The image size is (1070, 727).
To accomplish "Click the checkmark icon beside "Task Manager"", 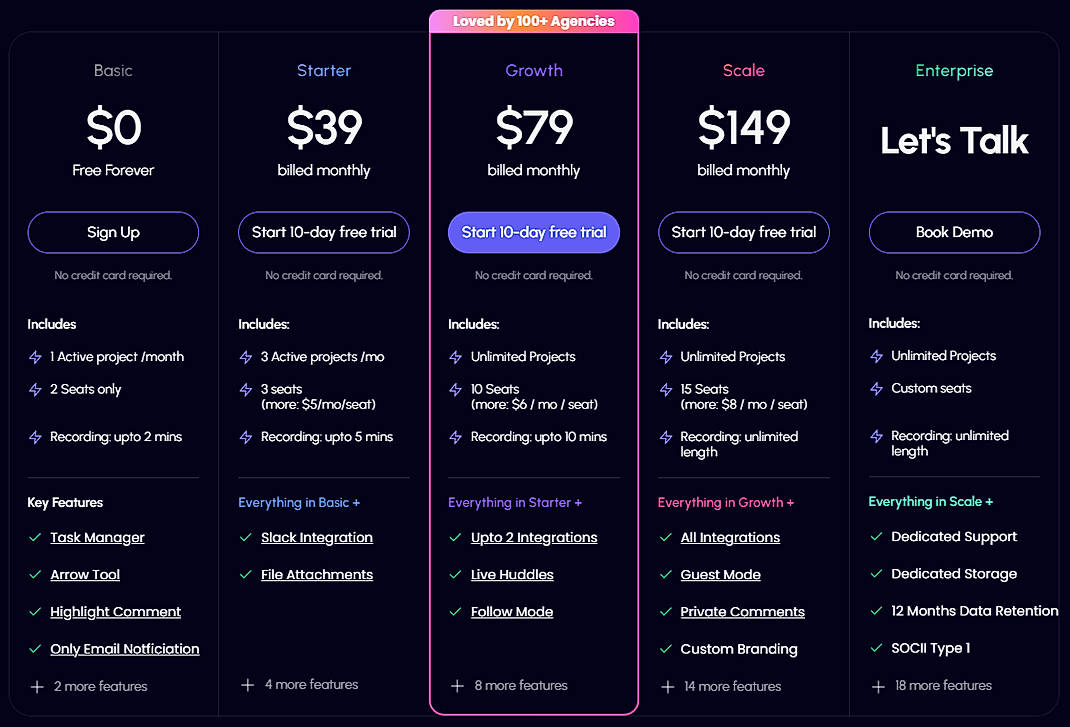I will [35, 537].
